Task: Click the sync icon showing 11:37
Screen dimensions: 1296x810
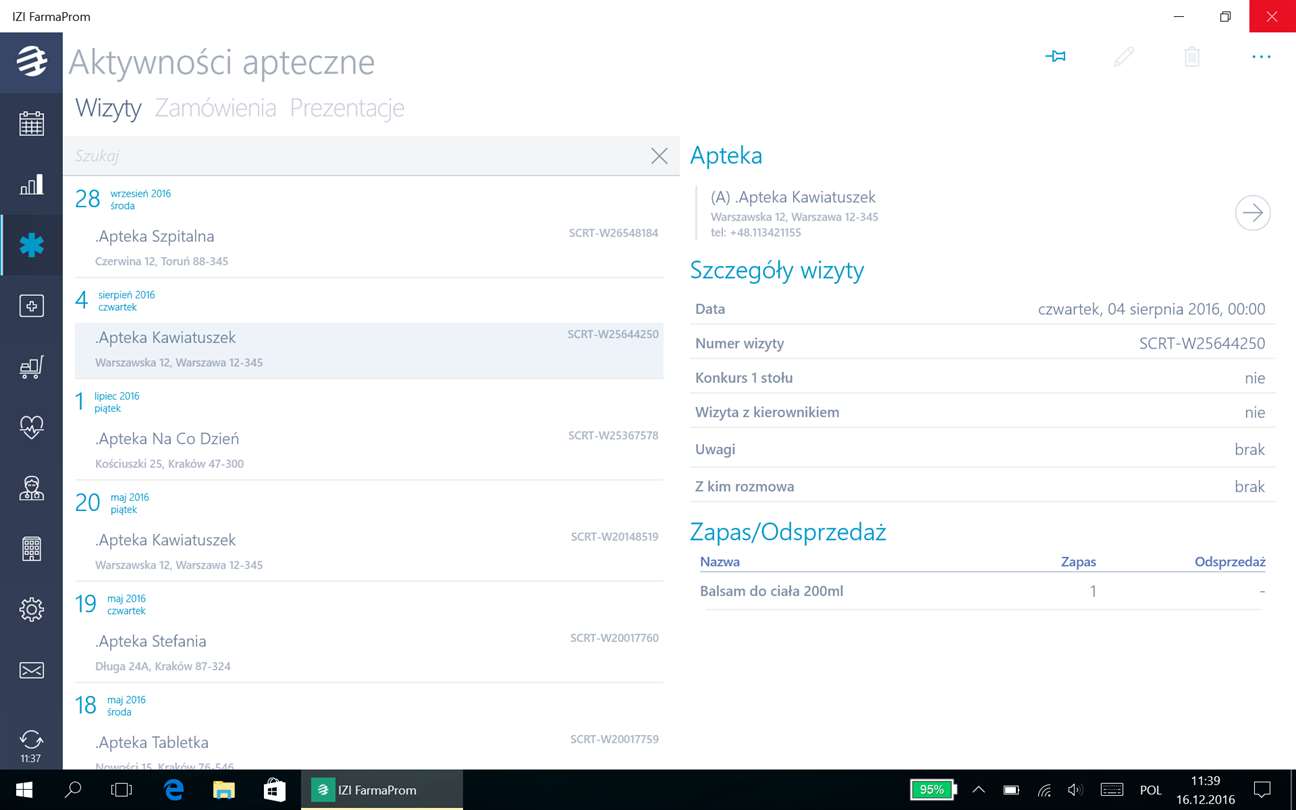Action: [31, 745]
